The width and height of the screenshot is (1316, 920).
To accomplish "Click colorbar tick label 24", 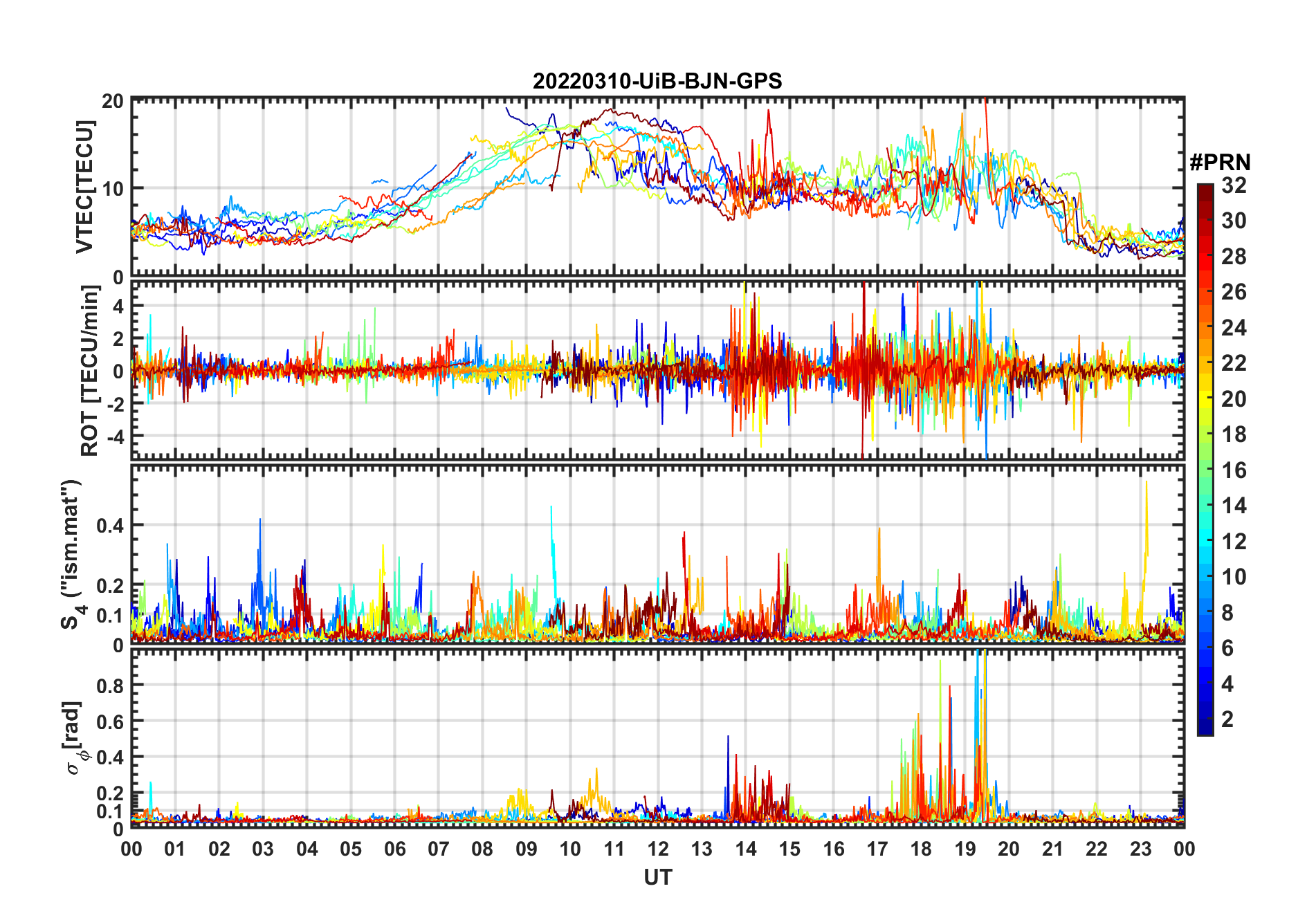I will coord(1234,328).
